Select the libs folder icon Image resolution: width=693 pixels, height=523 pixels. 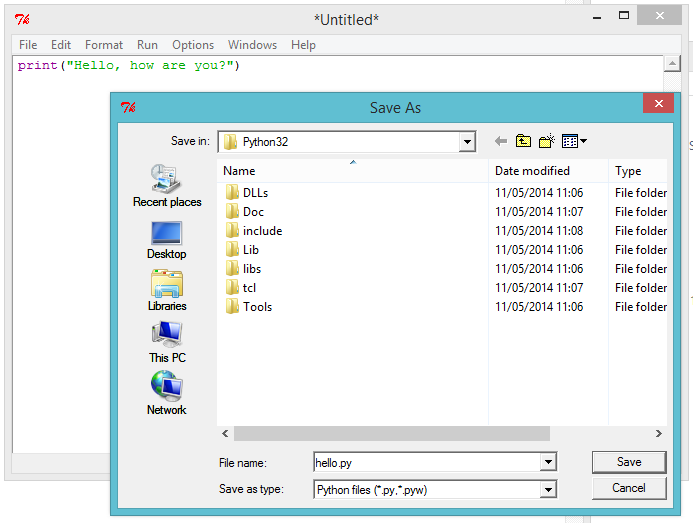click(x=232, y=269)
